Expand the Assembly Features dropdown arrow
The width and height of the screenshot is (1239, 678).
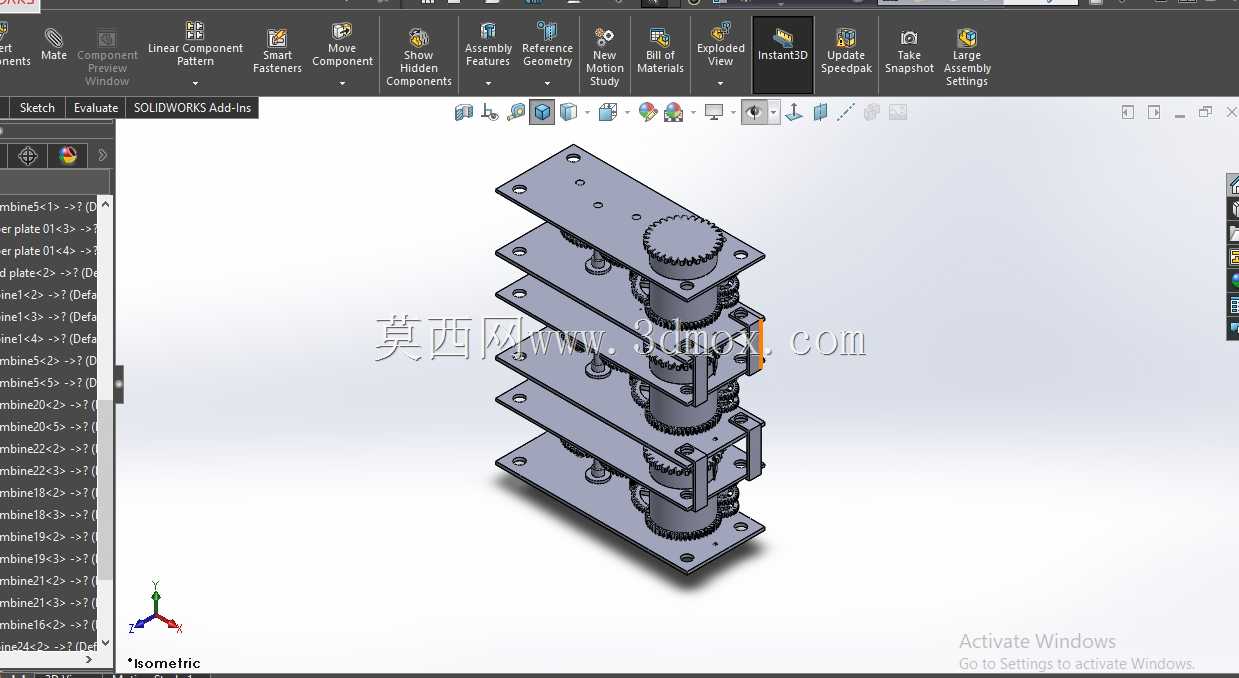click(488, 83)
